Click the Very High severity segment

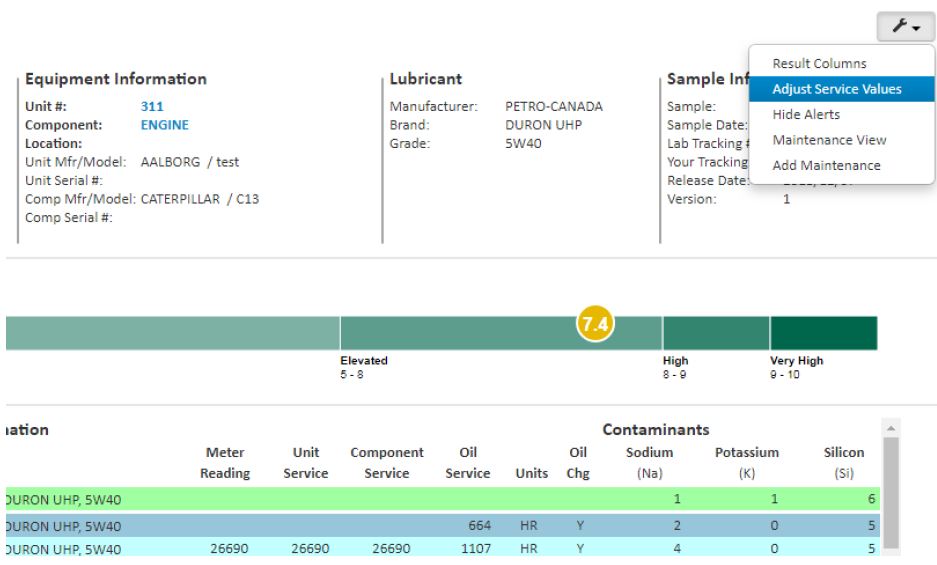tap(822, 333)
